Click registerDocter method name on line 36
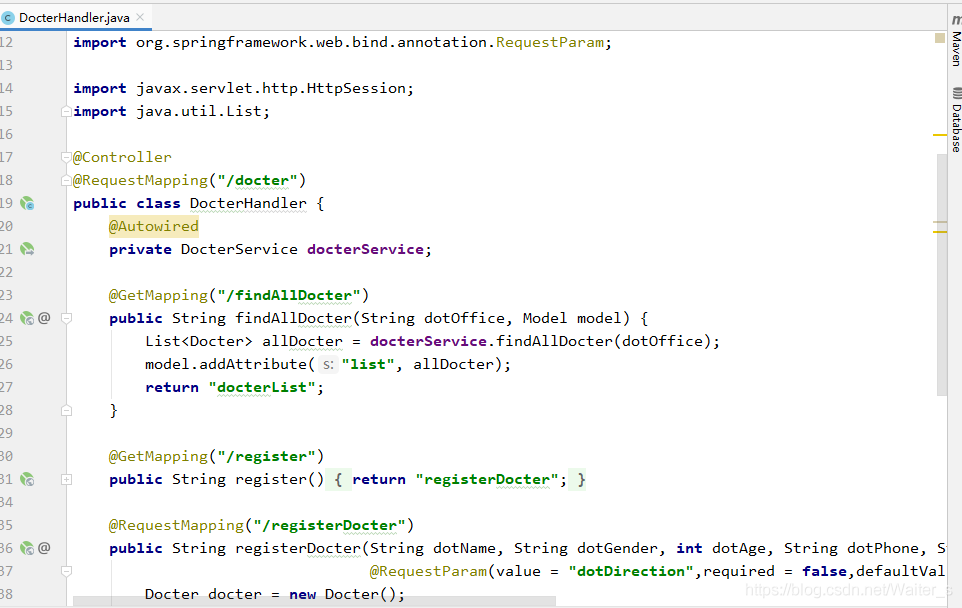Viewport: 962px width, 608px height. 298,548
